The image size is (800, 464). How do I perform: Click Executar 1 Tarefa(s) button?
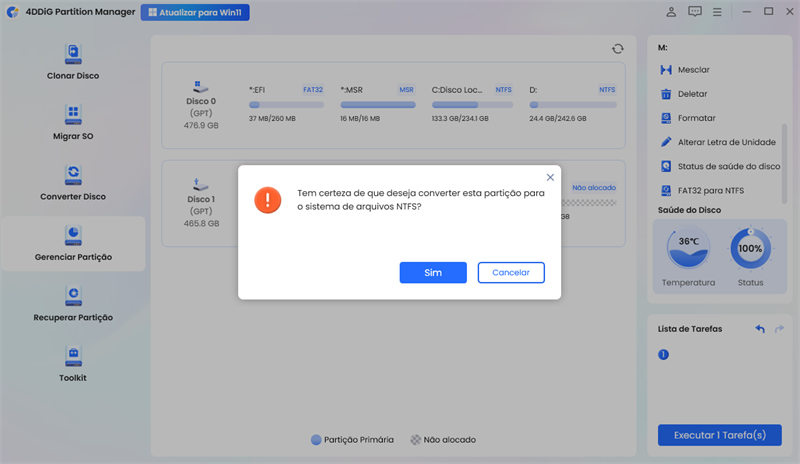coord(719,435)
